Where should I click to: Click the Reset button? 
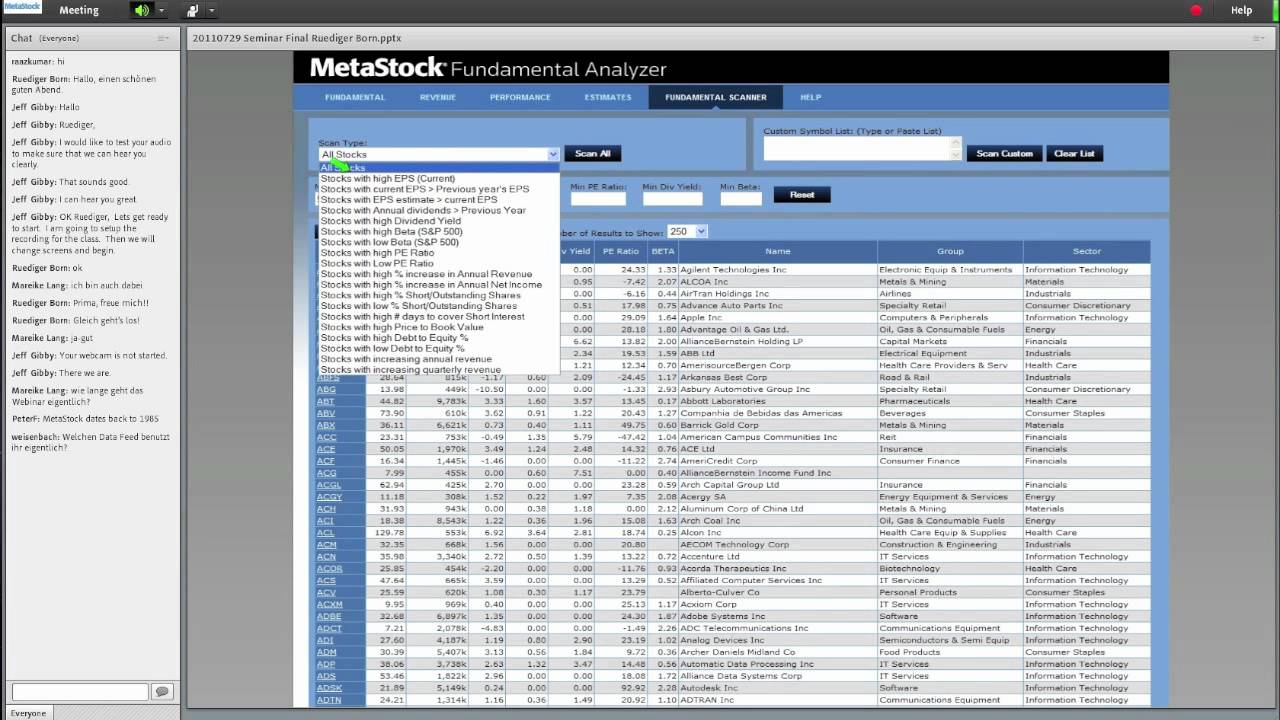pyautogui.click(x=802, y=194)
